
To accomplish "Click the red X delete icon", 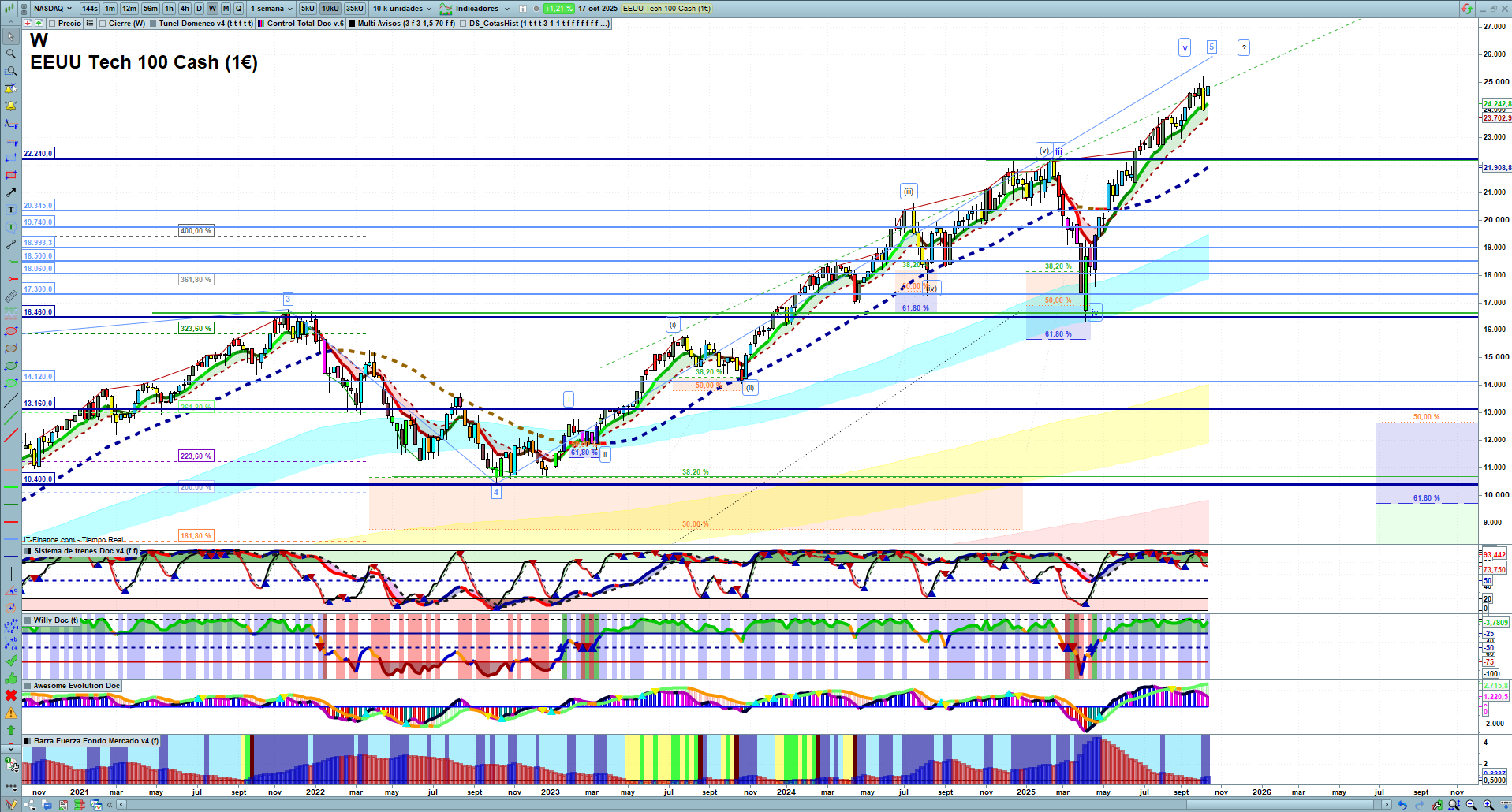I will (x=11, y=695).
